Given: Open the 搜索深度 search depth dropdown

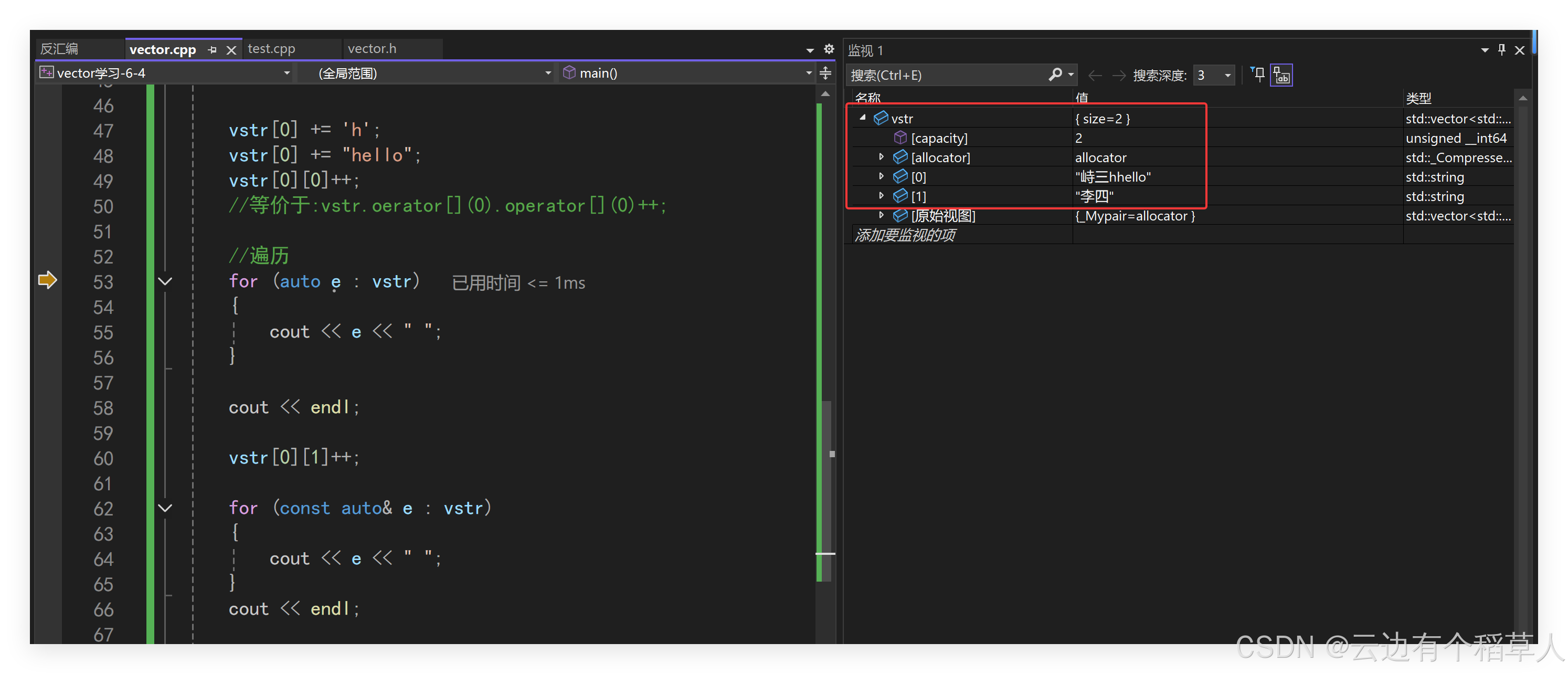Looking at the screenshot, I should (1227, 75).
